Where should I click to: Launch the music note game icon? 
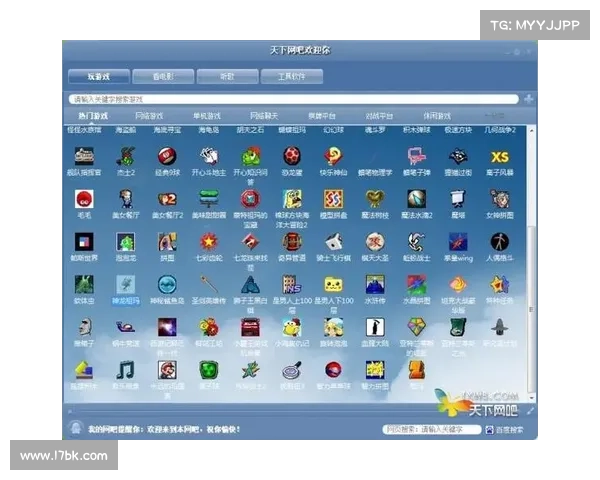tap(126, 370)
